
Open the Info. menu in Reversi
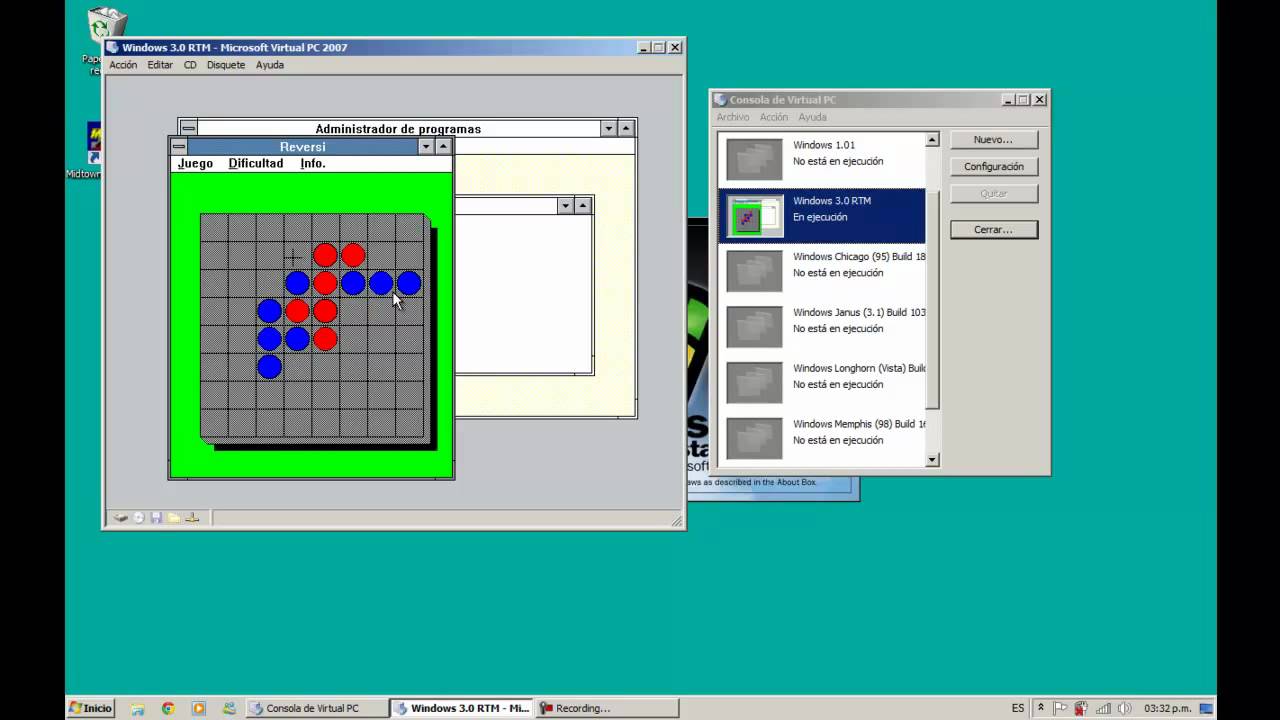pos(313,163)
